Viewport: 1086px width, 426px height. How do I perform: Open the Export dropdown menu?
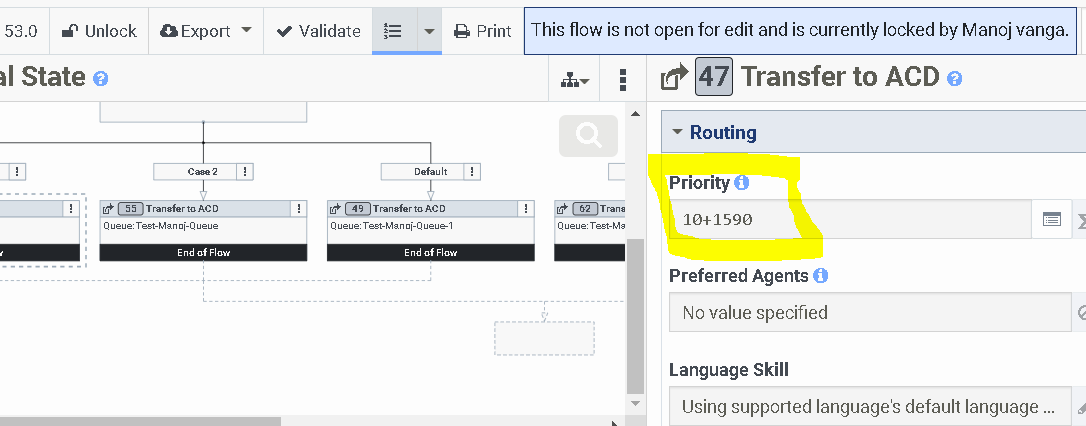[206, 31]
